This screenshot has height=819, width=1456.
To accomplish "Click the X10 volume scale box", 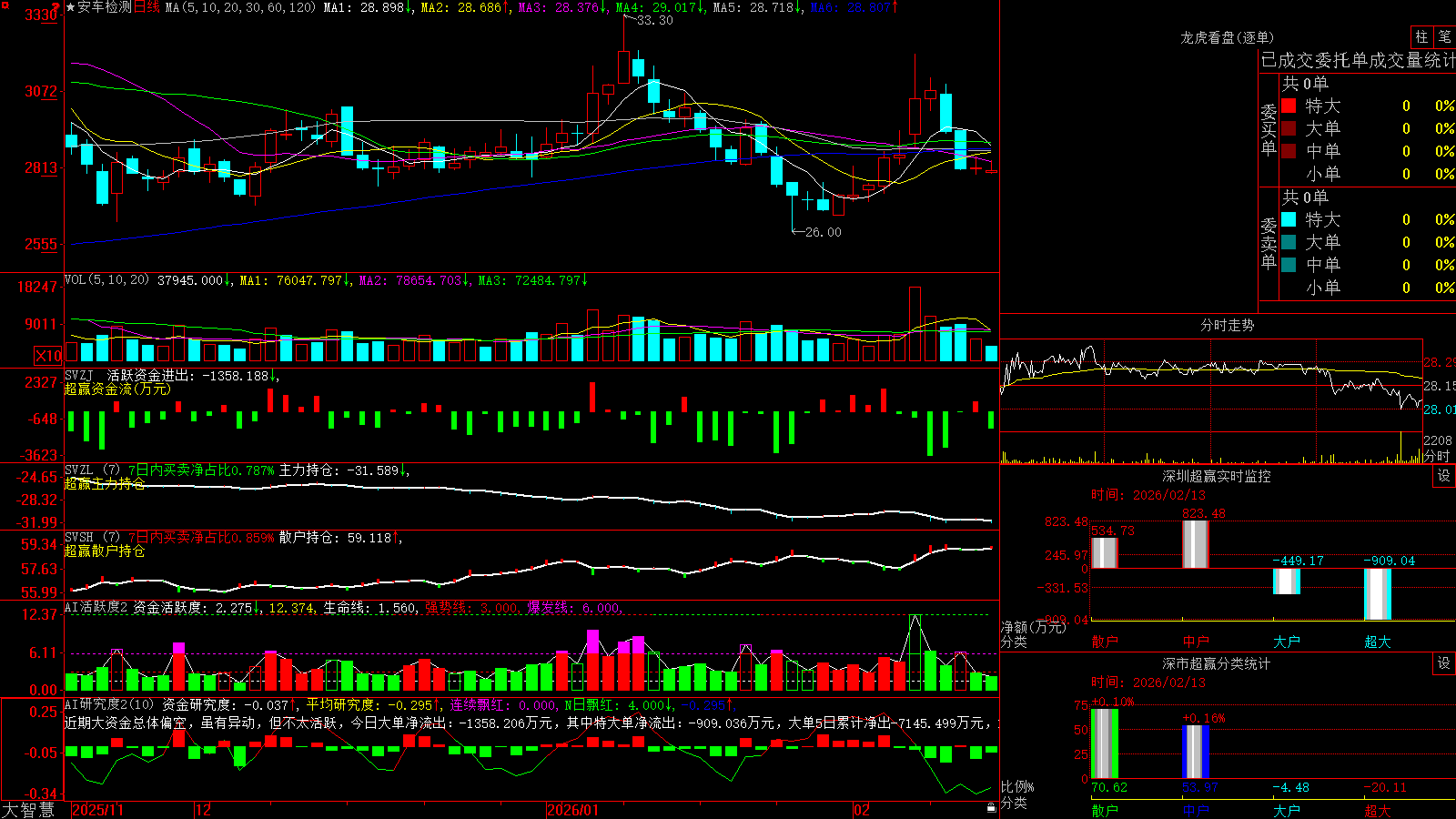I will [x=48, y=356].
